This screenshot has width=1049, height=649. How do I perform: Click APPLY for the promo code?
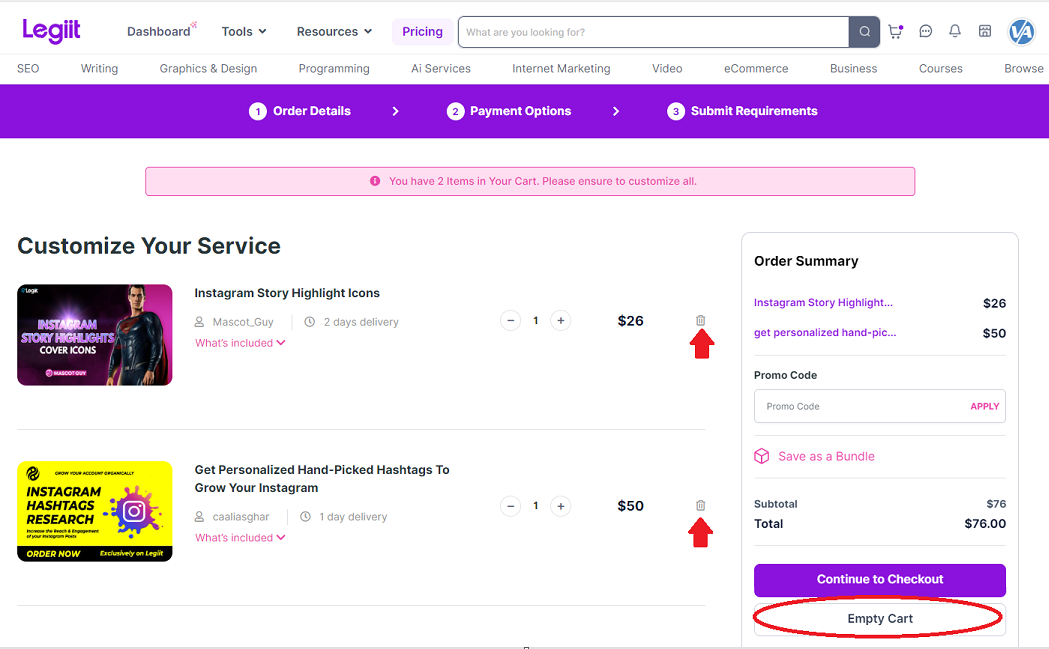click(985, 406)
